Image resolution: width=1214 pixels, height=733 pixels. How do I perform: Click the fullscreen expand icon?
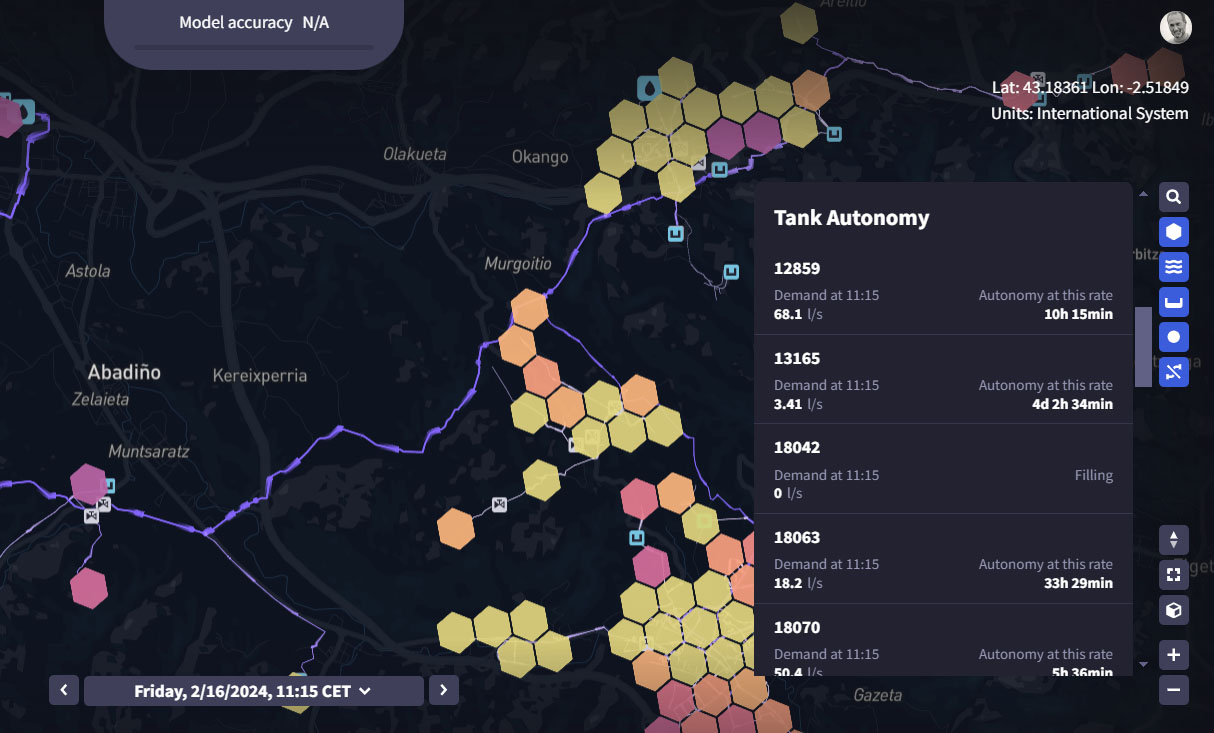[1173, 575]
